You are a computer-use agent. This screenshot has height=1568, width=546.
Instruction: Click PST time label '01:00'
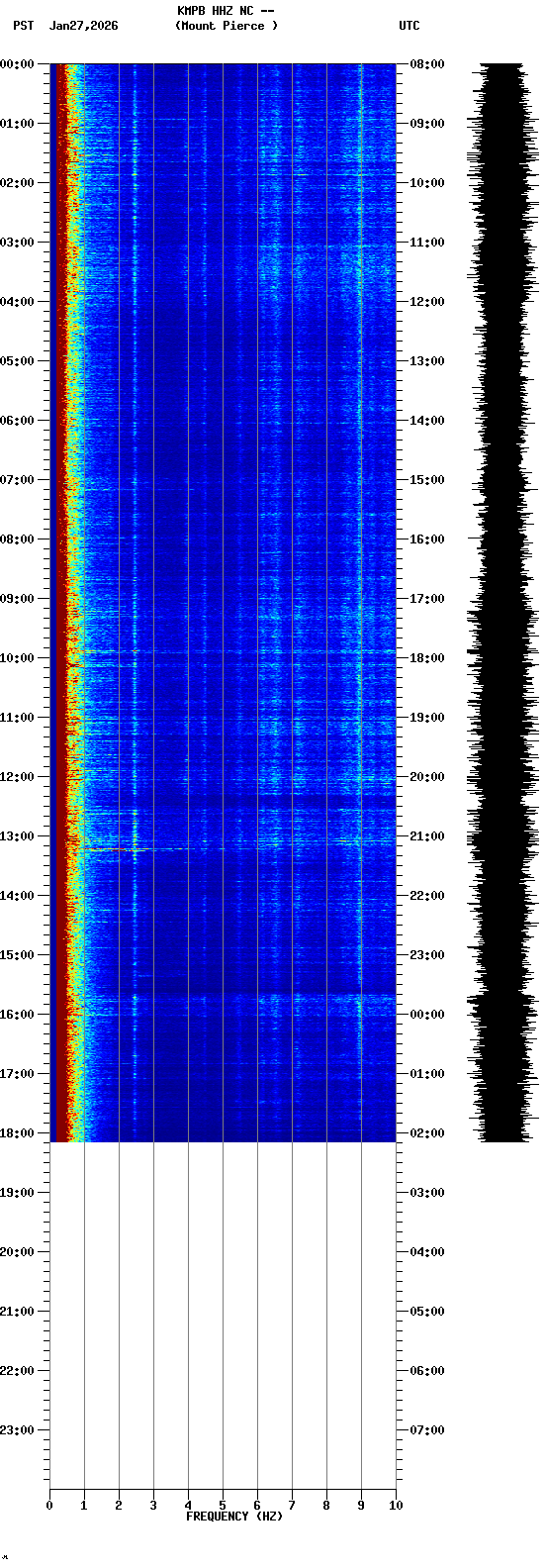click(x=17, y=124)
